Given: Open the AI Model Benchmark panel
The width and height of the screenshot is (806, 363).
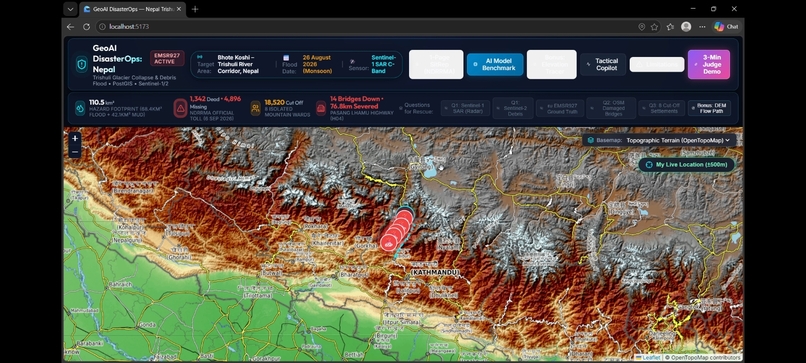Looking at the screenshot, I should [x=495, y=64].
